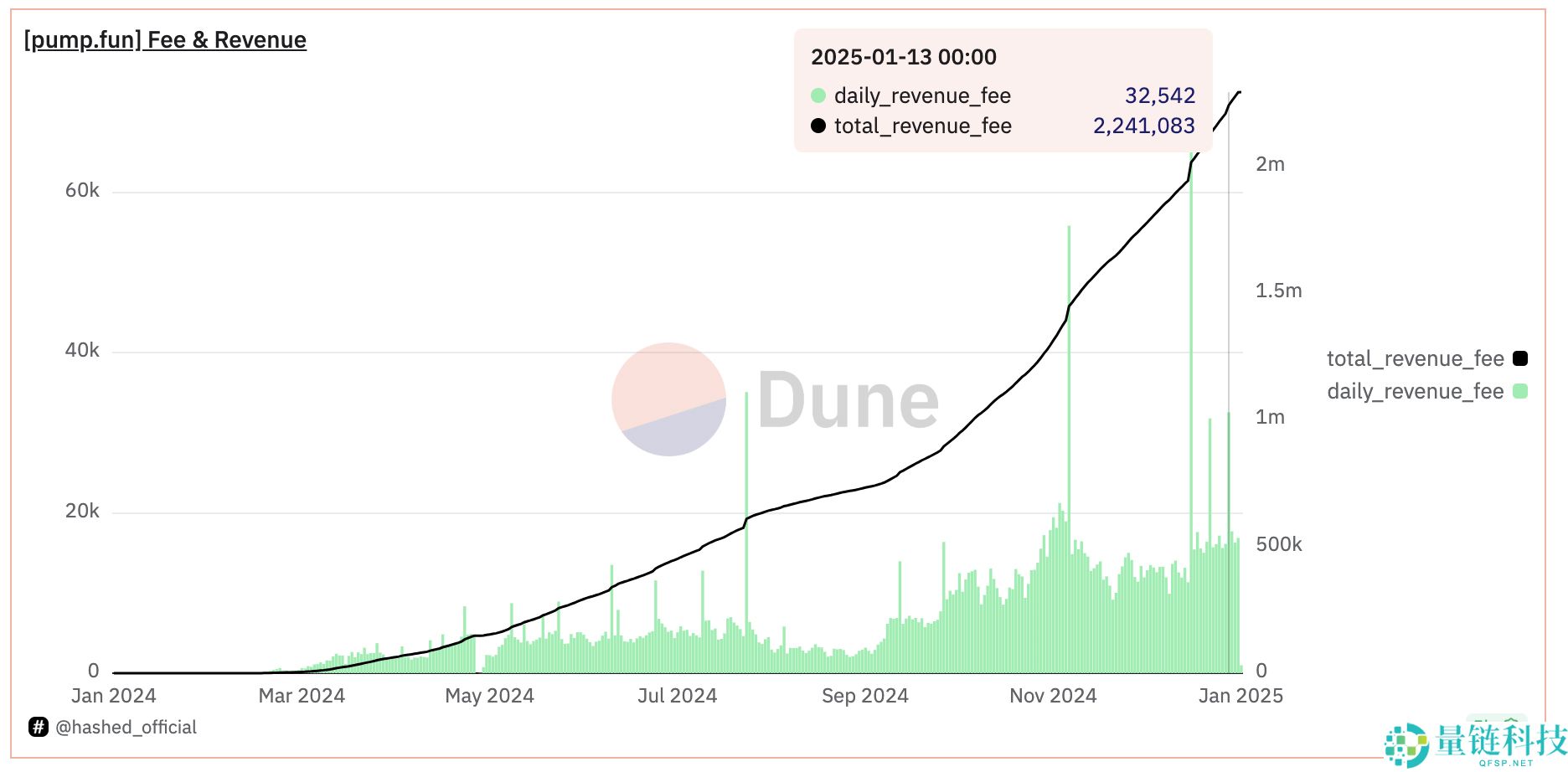Toggle total_revenue_fee series via legend label

tap(1415, 358)
